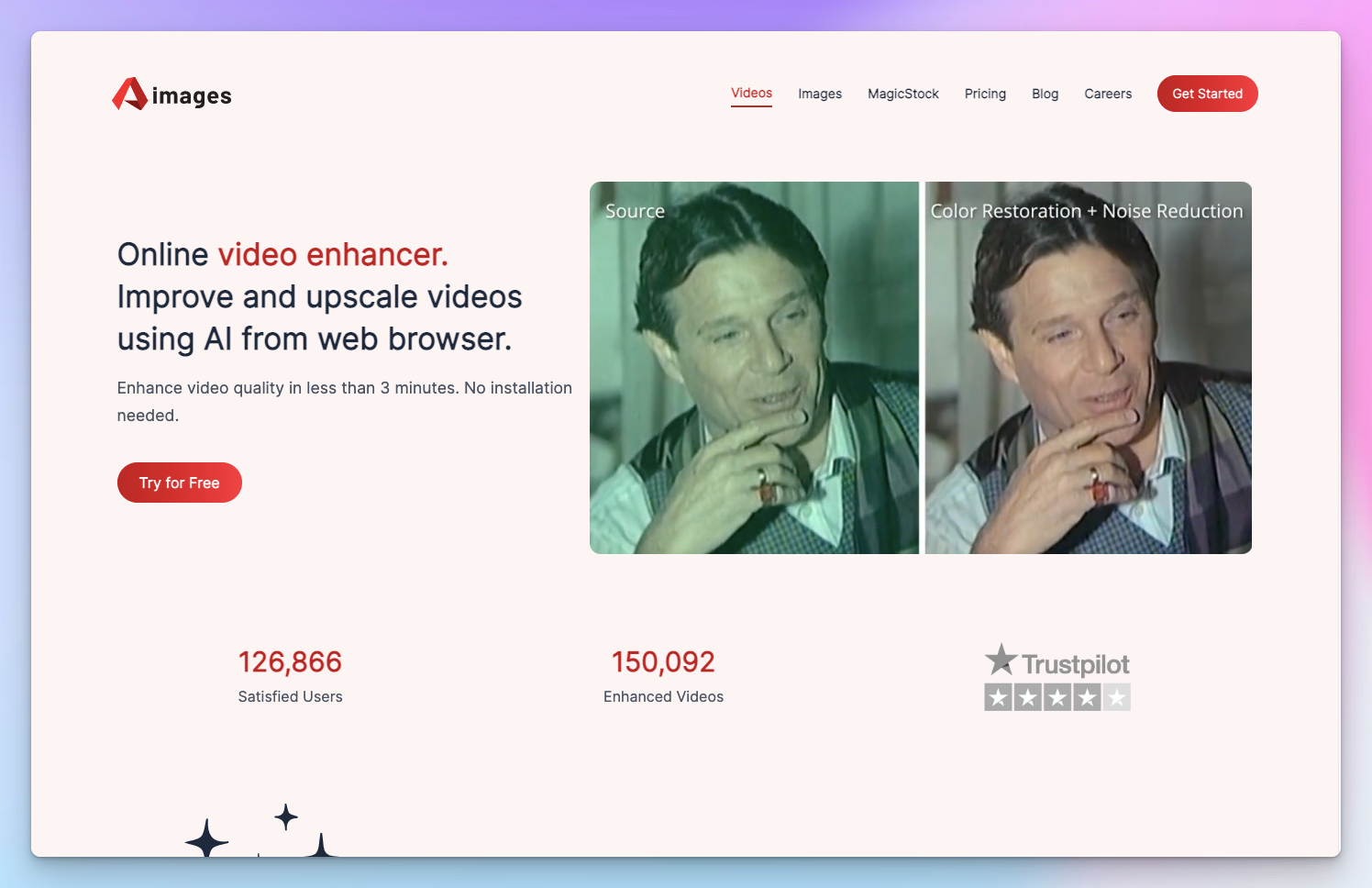Screen dimensions: 1372x888
Task: Click the fifth faded Trustpilot rating star
Action: [1116, 697]
